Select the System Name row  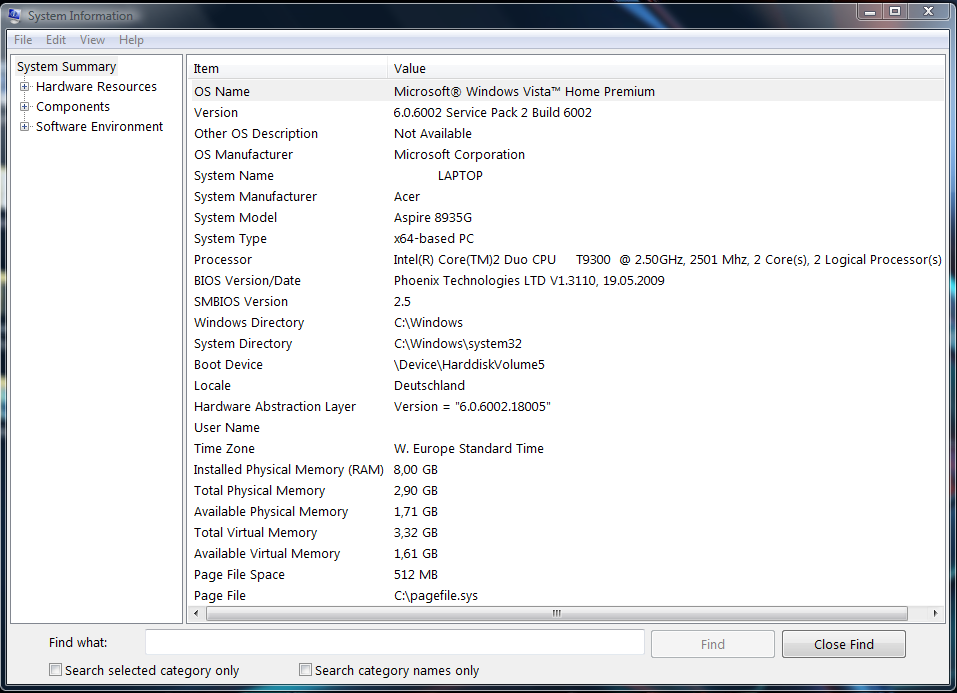(566, 176)
